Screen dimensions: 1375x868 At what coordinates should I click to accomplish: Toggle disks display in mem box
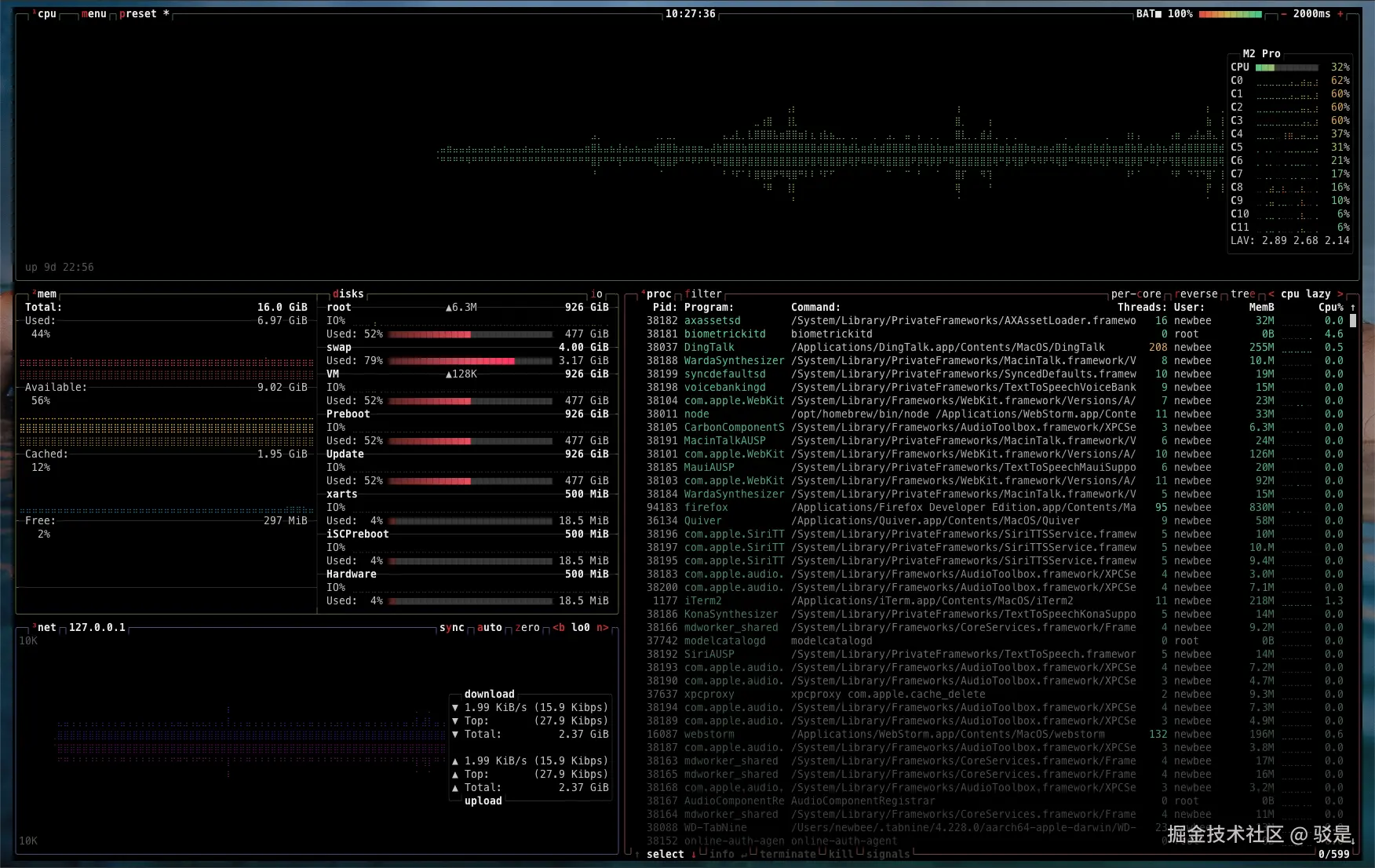[348, 294]
